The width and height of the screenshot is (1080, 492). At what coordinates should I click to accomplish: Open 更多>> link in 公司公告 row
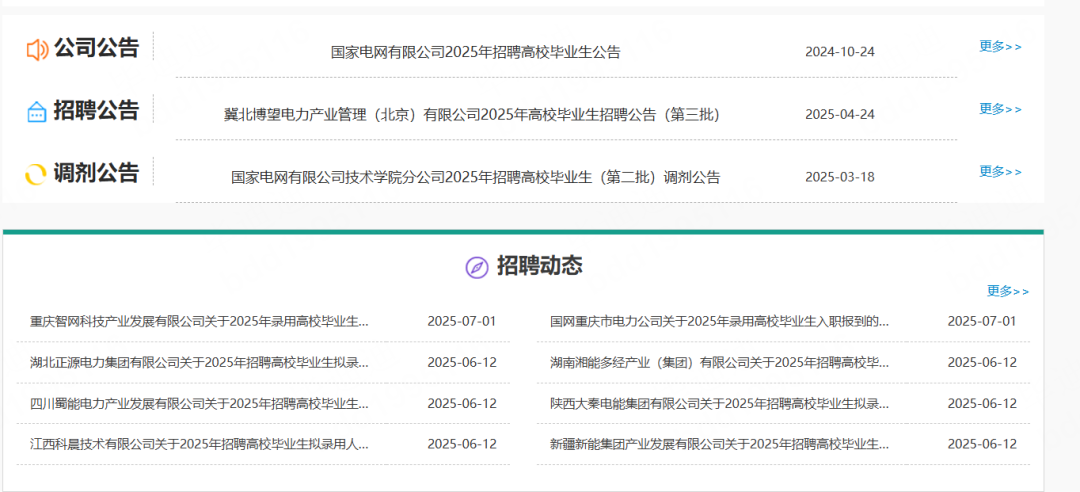tap(1000, 46)
